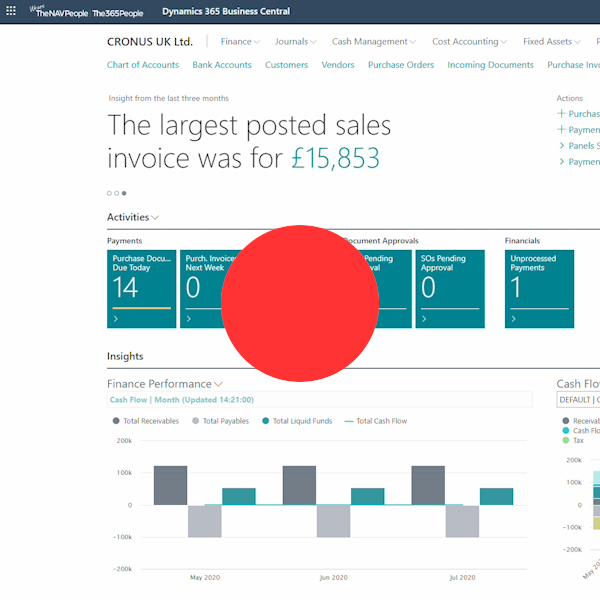Click the £15,853 invoice amount
600x600 pixels.
pyautogui.click(x=335, y=158)
